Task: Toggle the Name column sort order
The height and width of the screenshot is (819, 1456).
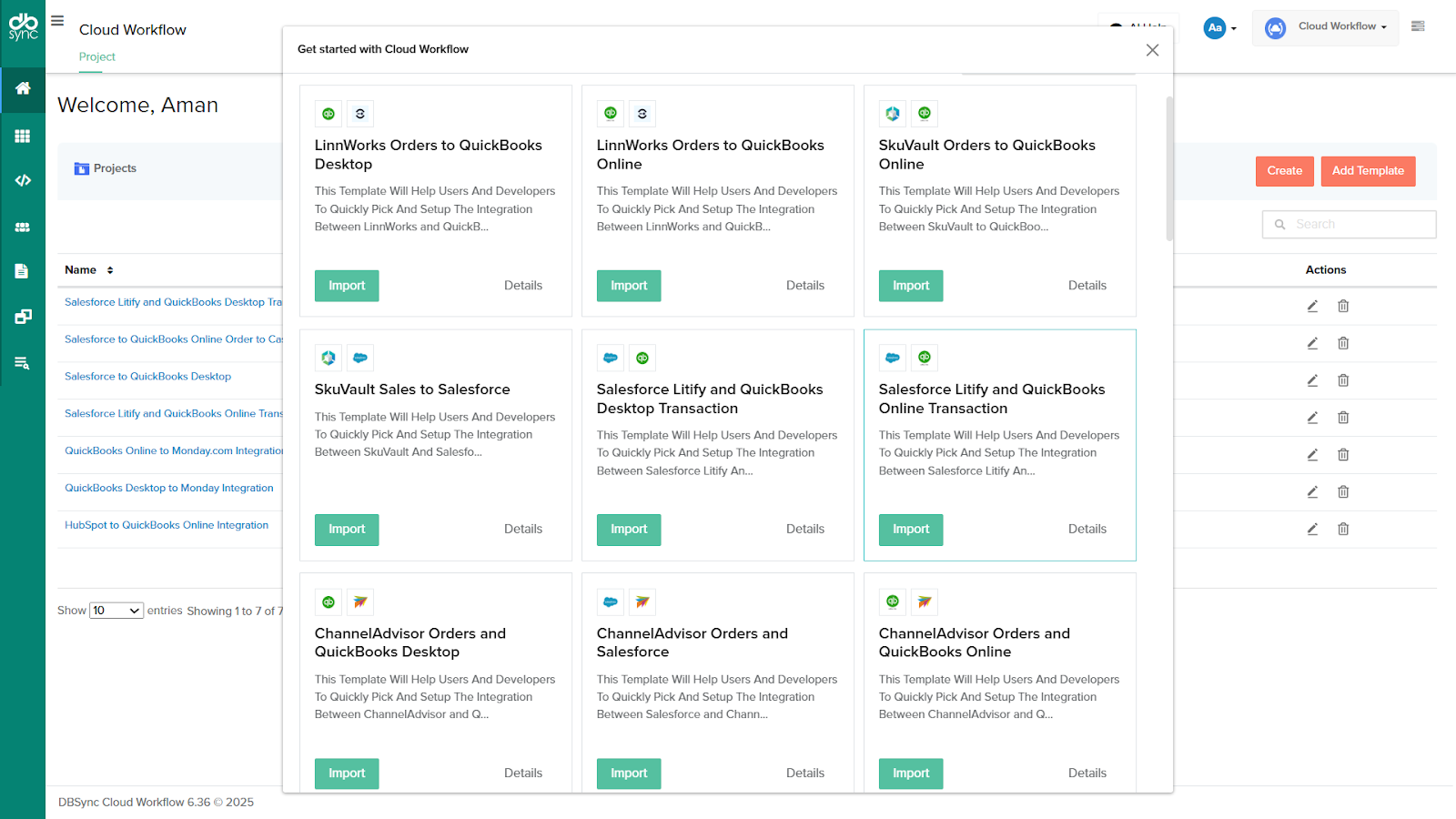Action: [108, 269]
